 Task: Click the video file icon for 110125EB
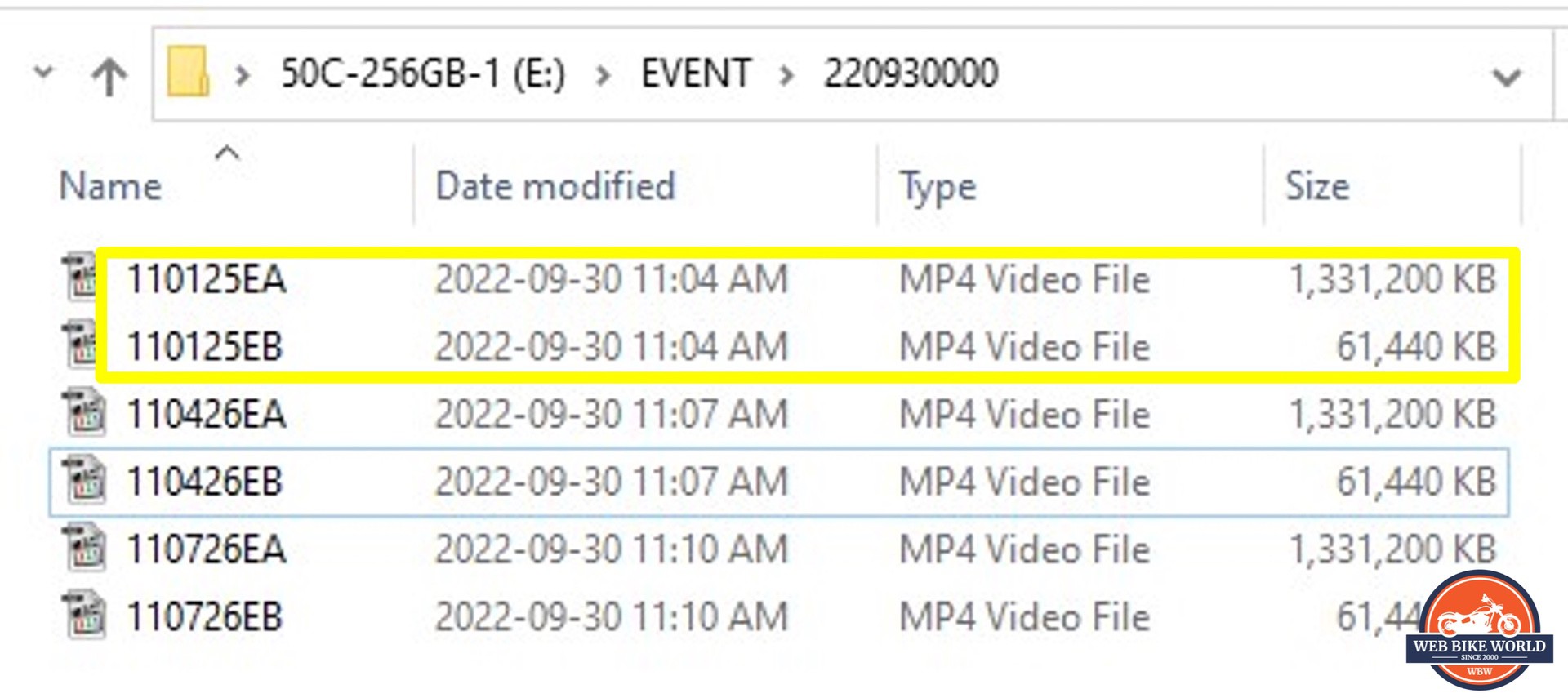82,345
